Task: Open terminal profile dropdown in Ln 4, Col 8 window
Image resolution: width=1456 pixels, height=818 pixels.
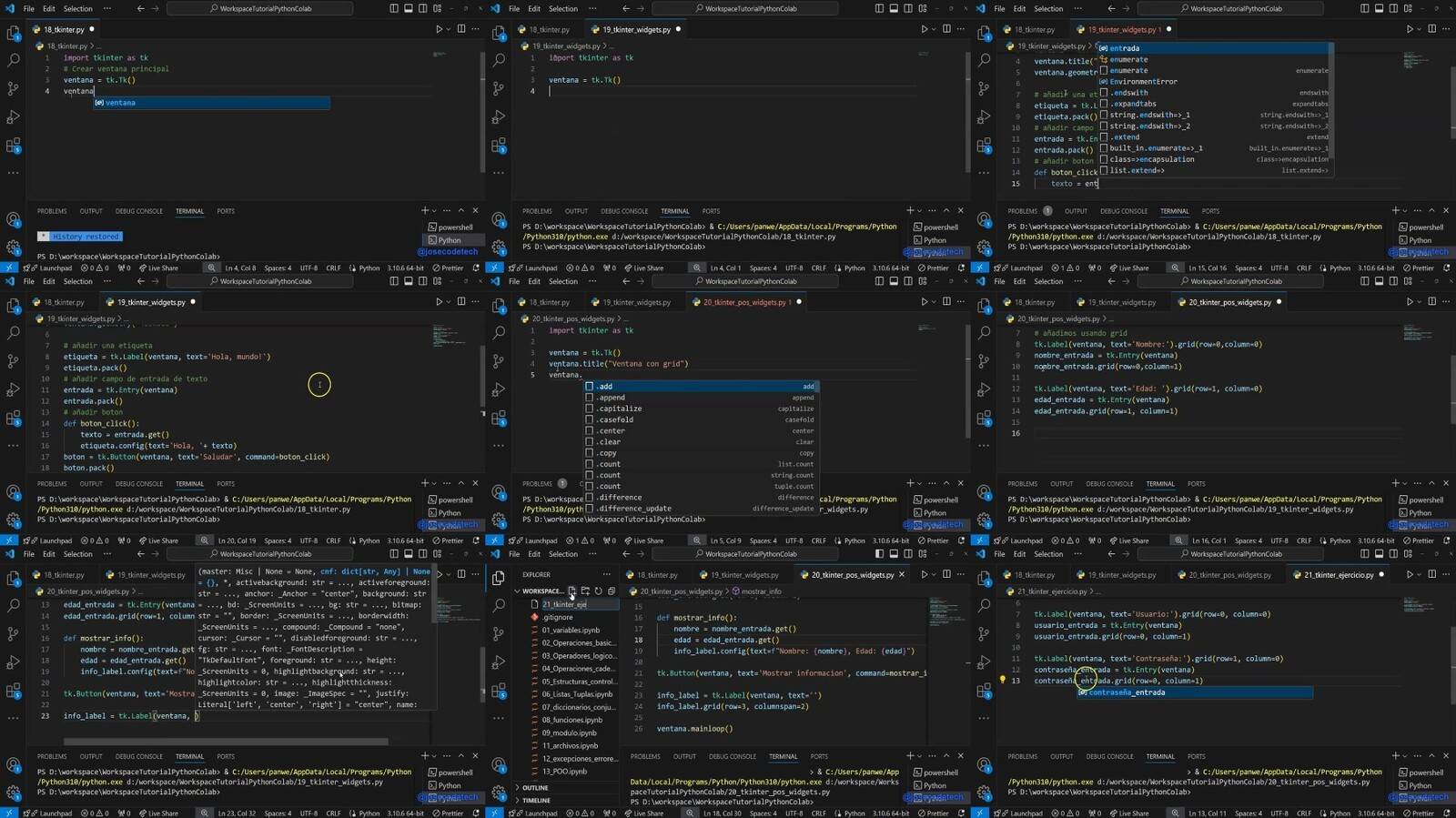Action: [434, 211]
